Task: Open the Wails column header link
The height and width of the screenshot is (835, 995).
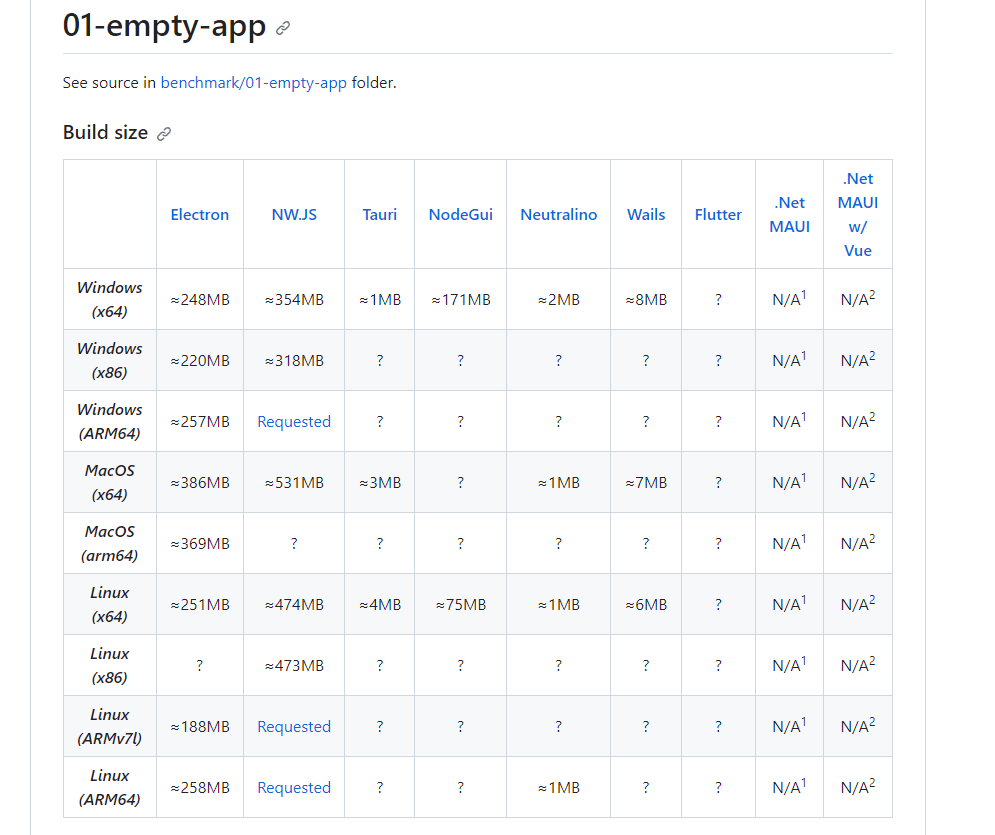Action: coord(646,214)
